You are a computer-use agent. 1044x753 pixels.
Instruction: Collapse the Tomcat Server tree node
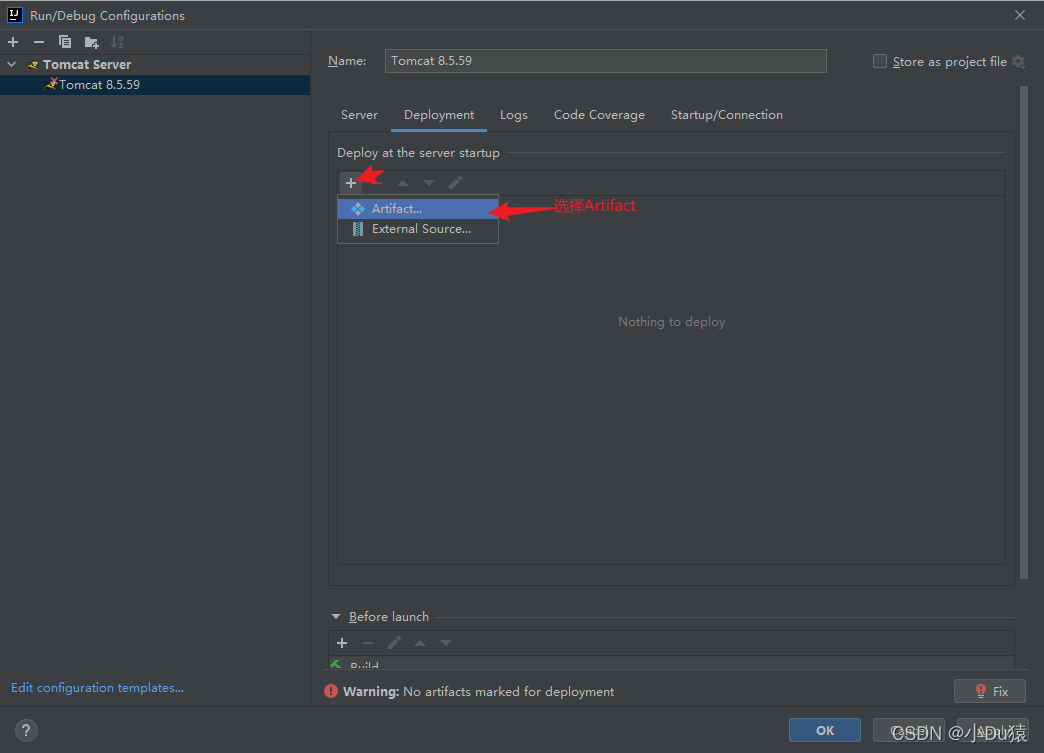point(12,65)
